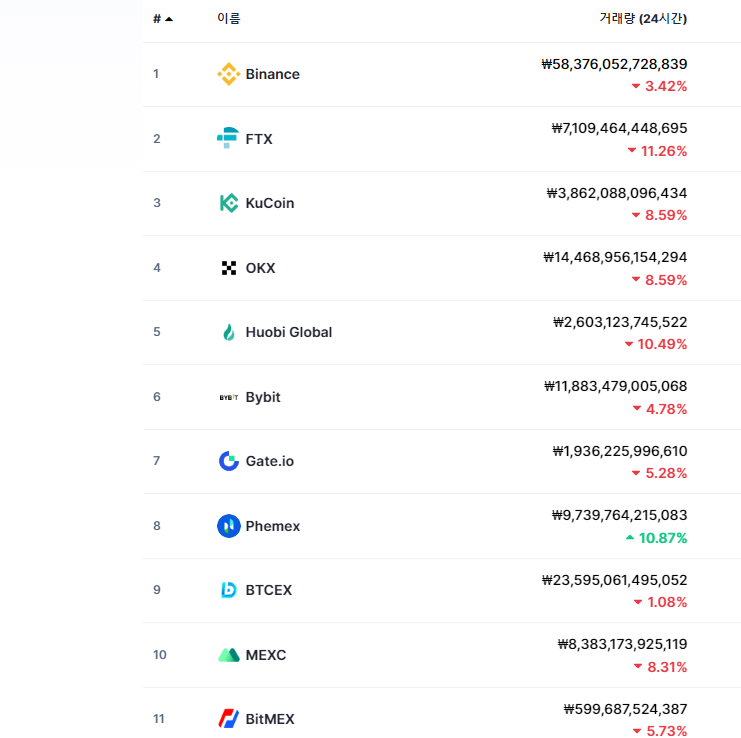
Task: Click the FTX logo icon
Action: click(228, 139)
